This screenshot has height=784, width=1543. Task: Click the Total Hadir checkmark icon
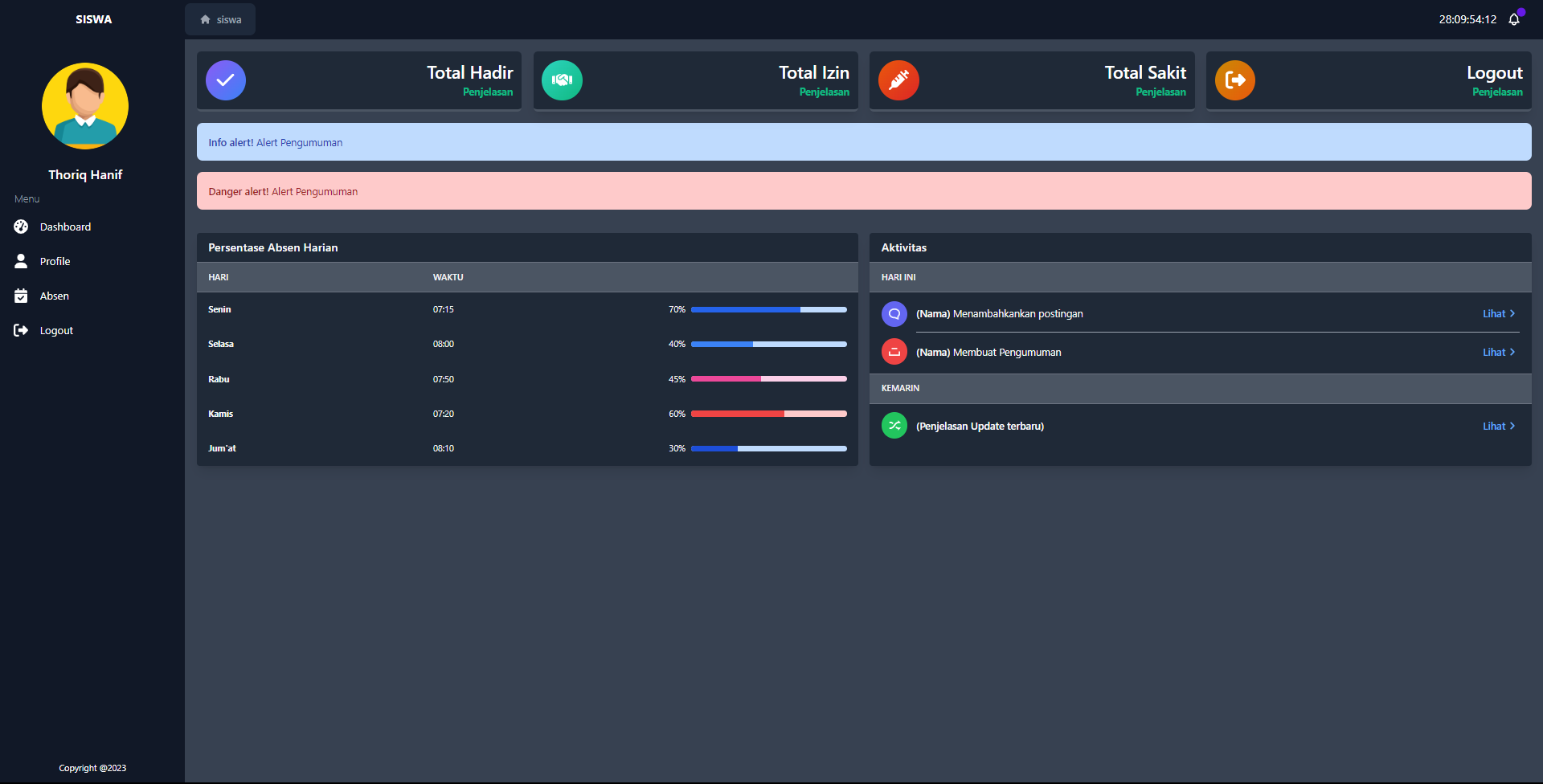(226, 80)
